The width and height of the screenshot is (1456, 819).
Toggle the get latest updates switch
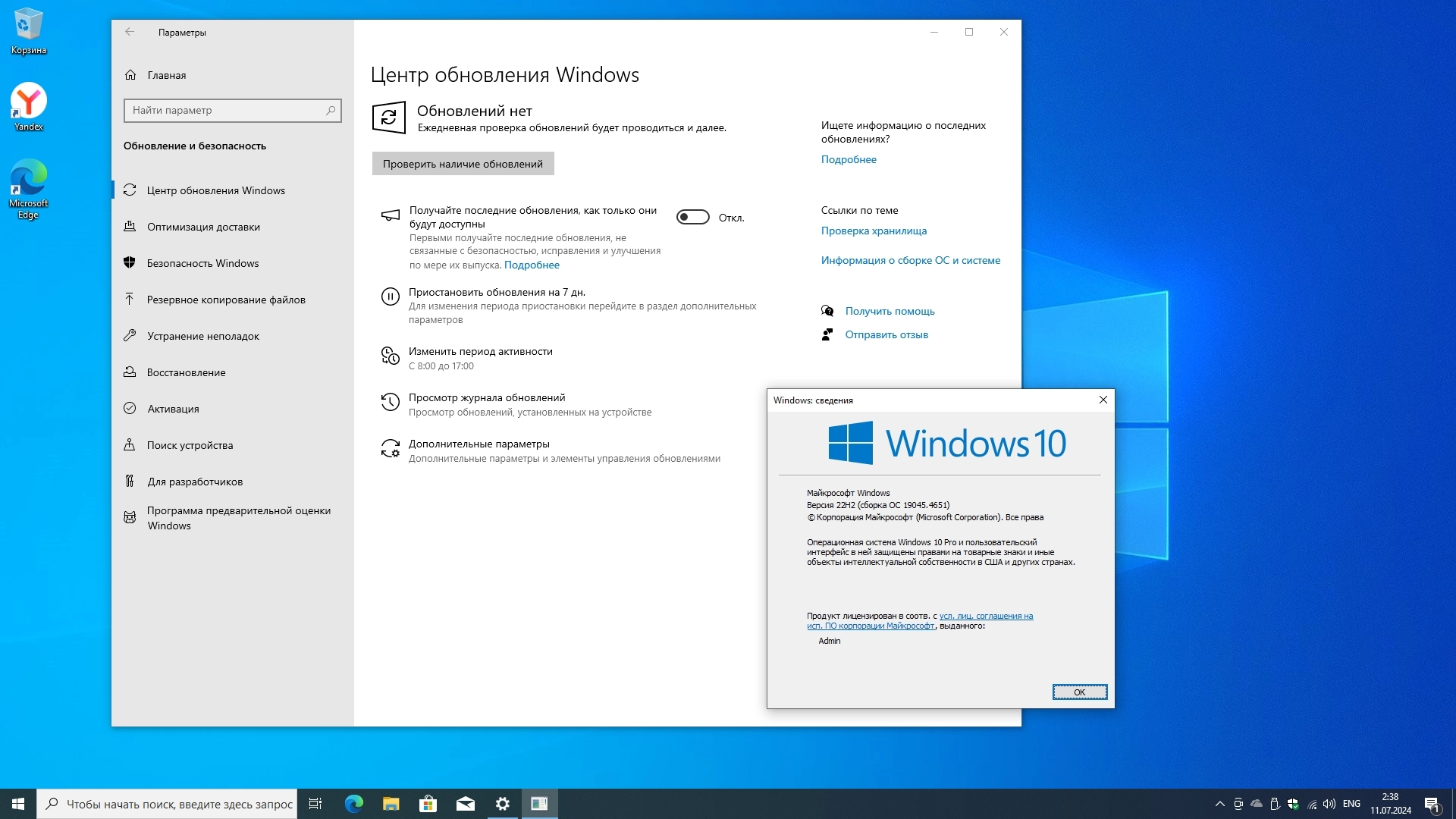point(692,218)
